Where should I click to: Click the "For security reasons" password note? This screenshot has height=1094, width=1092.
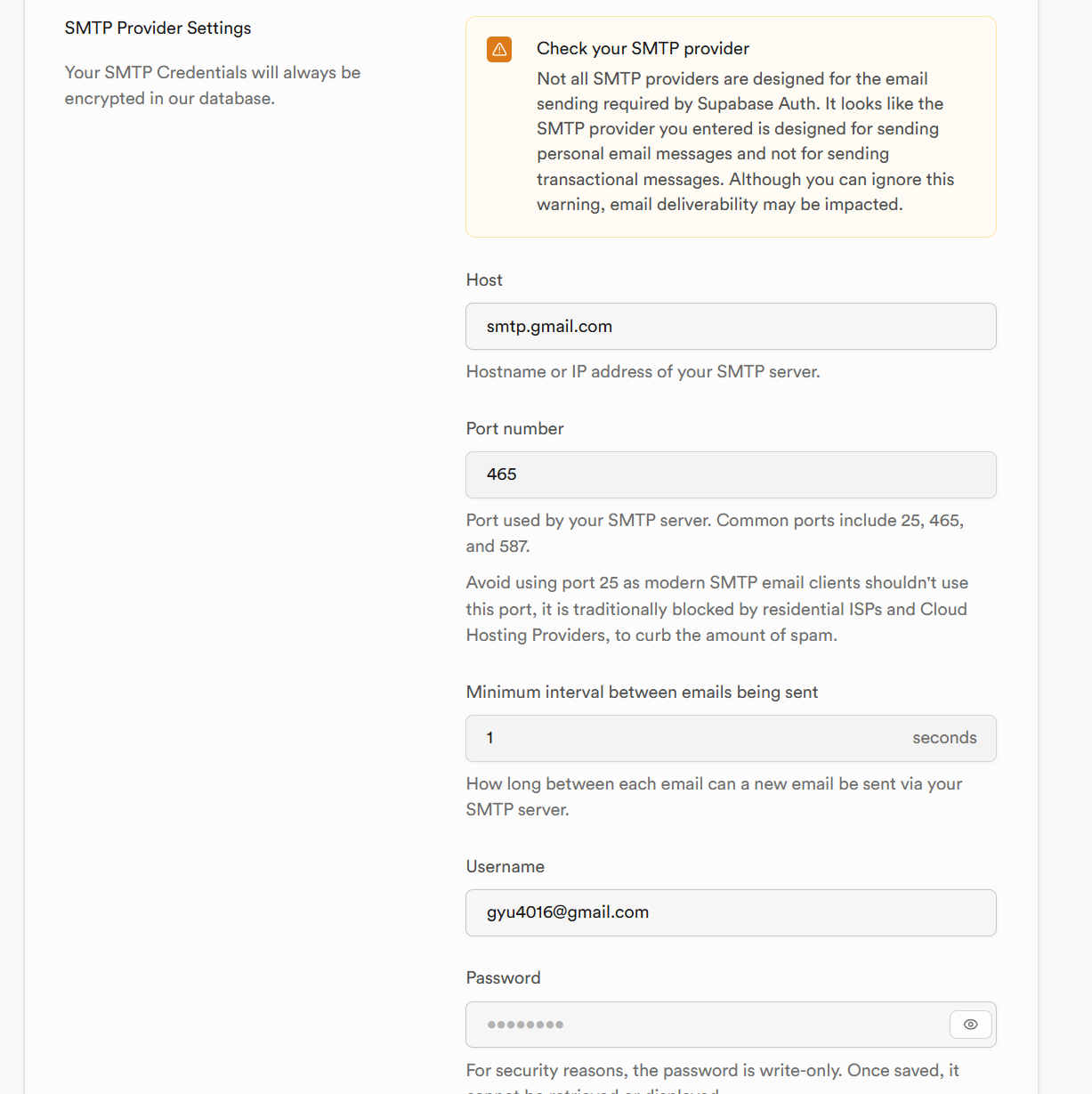click(712, 1070)
